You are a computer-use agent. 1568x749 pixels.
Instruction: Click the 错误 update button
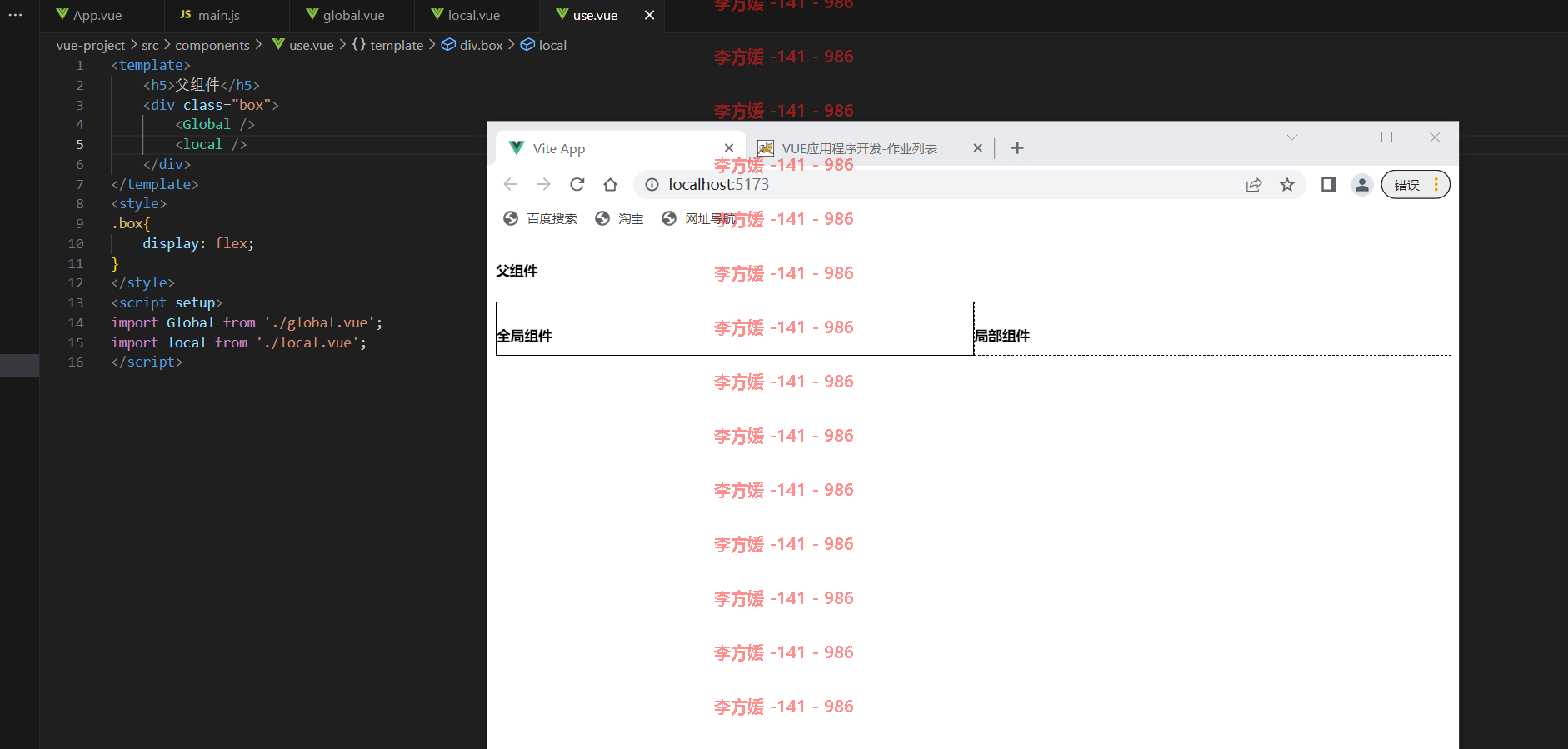click(x=1416, y=185)
